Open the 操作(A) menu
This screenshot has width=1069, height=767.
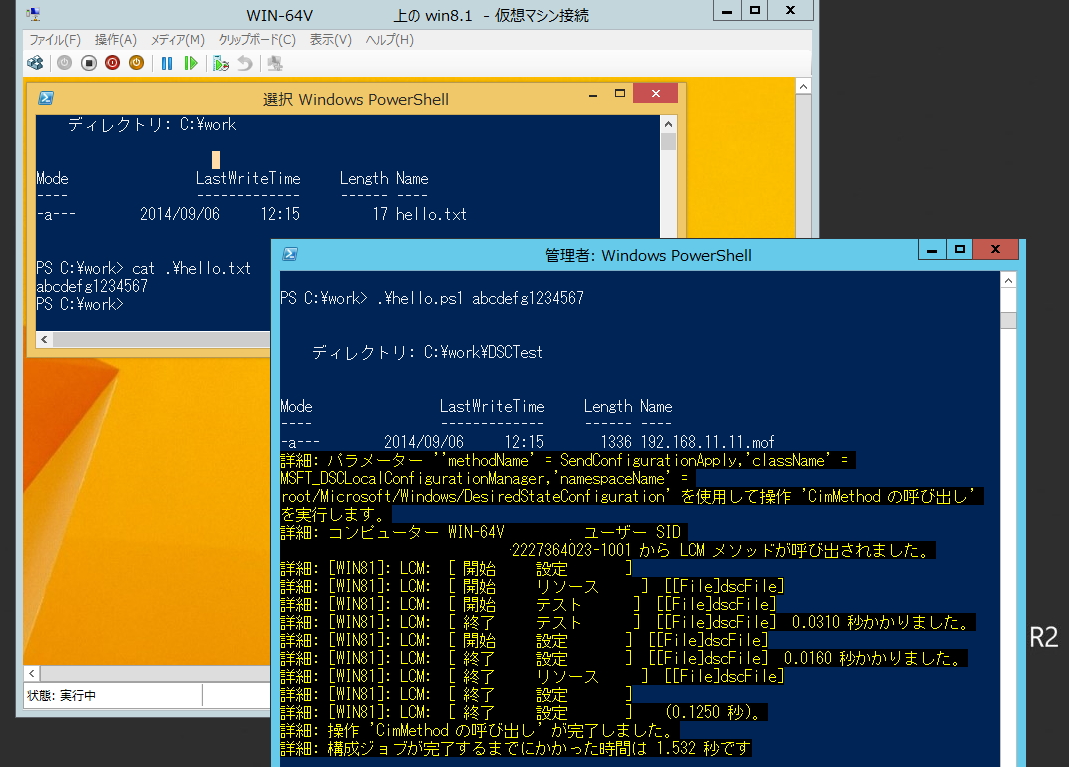[115, 40]
